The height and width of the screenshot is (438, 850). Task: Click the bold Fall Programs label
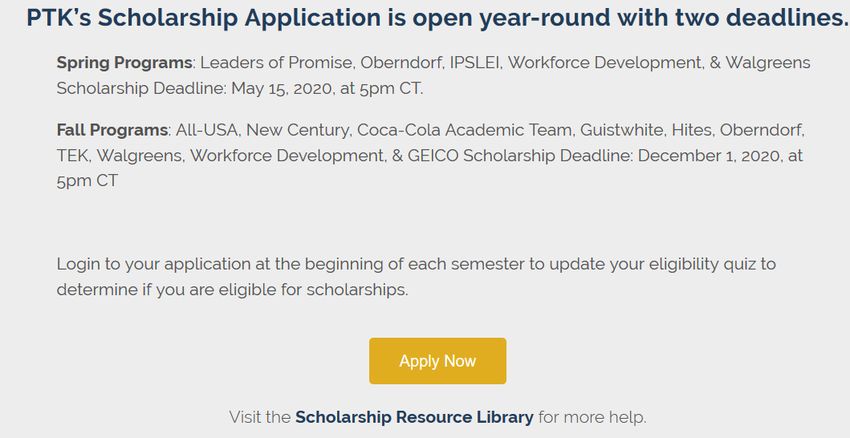(112, 130)
